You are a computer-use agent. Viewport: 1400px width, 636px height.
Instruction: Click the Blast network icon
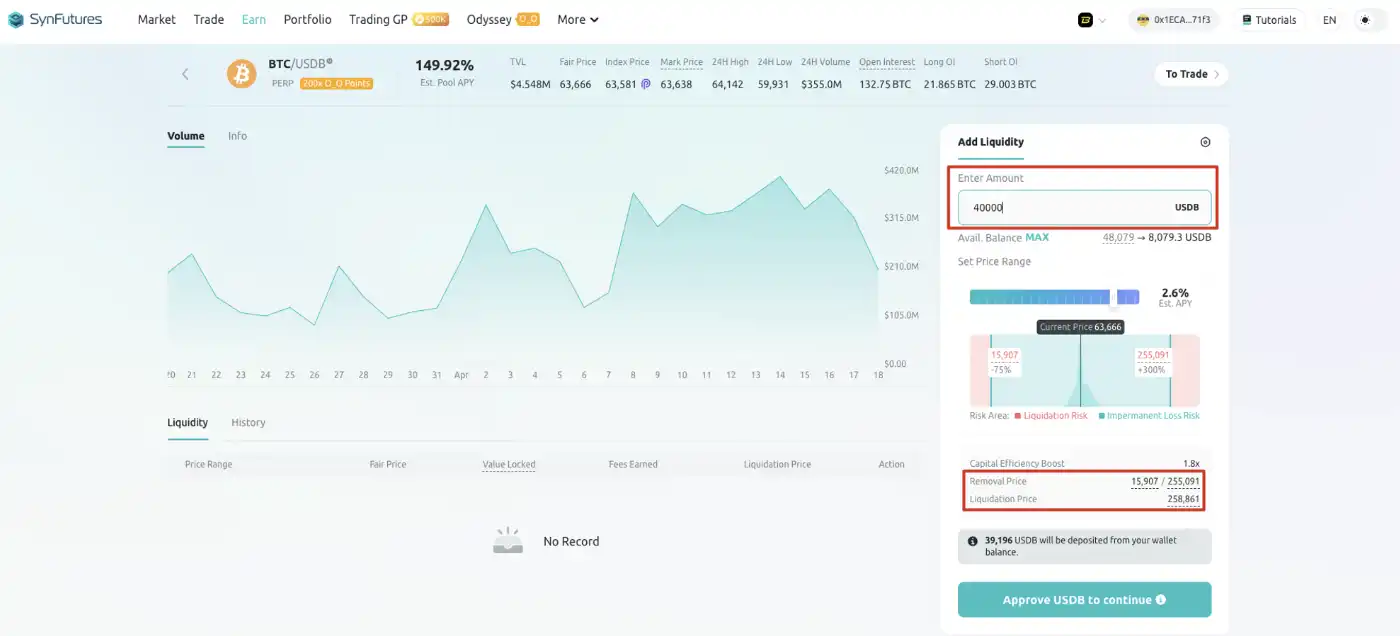1084,20
